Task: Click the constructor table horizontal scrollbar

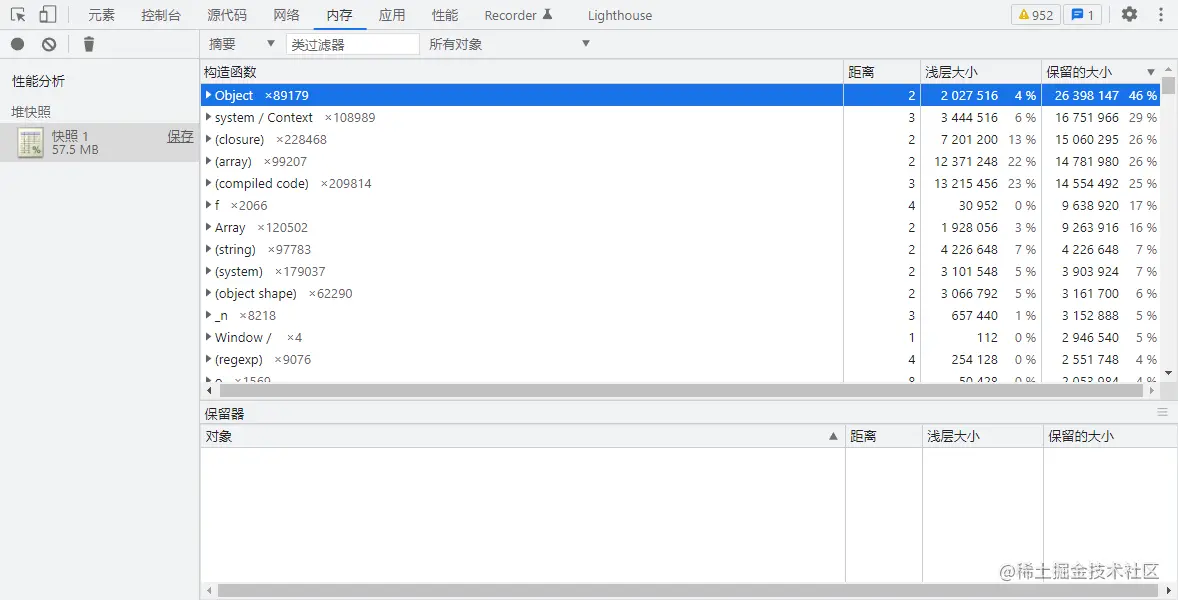Action: click(x=682, y=390)
